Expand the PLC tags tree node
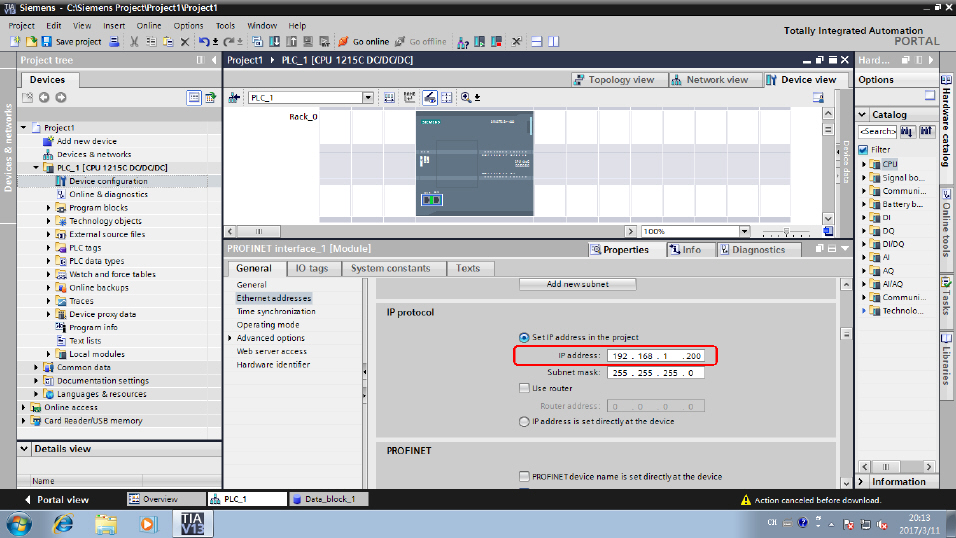The height and width of the screenshot is (538, 956). pos(49,248)
